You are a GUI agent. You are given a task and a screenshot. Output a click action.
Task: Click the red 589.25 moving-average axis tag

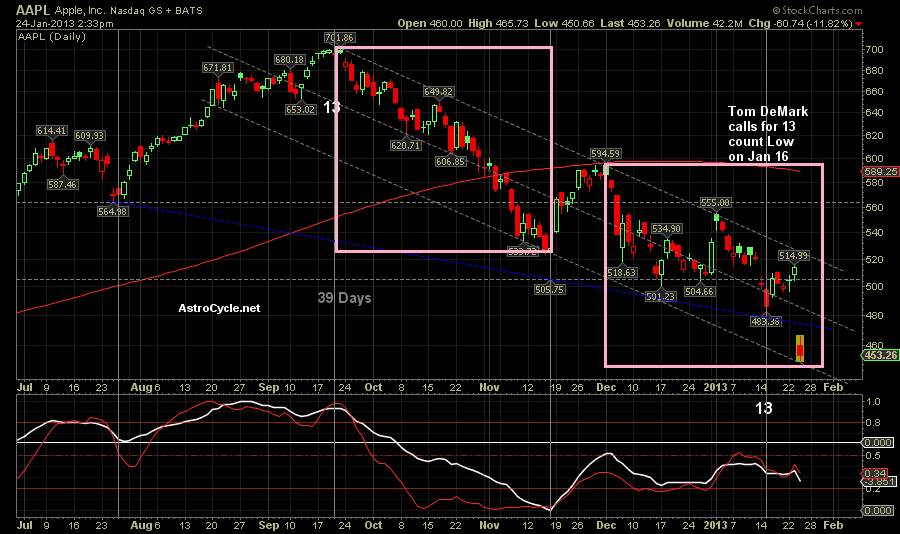pos(880,172)
